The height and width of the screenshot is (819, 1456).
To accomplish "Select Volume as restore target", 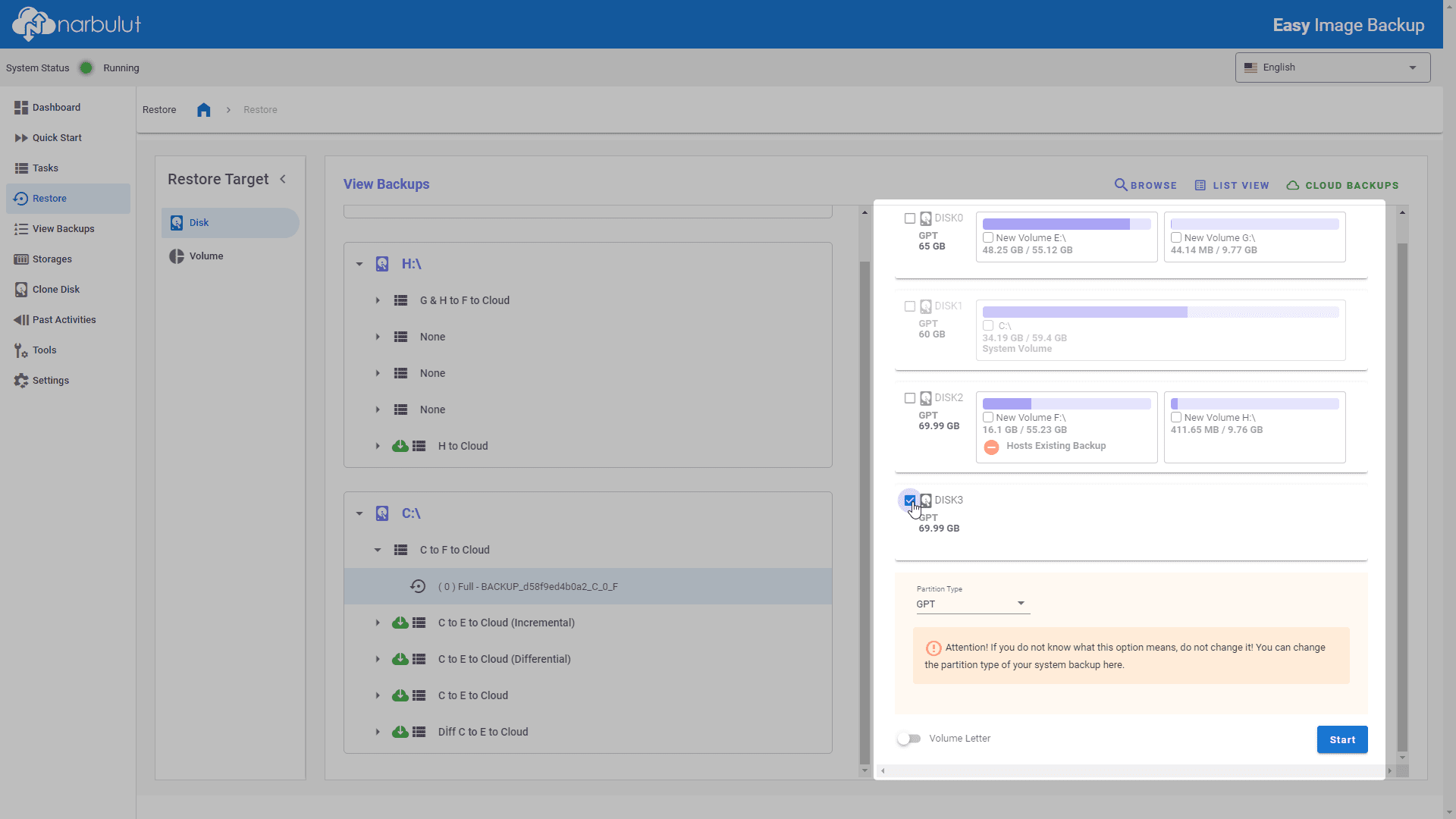I will pos(231,256).
